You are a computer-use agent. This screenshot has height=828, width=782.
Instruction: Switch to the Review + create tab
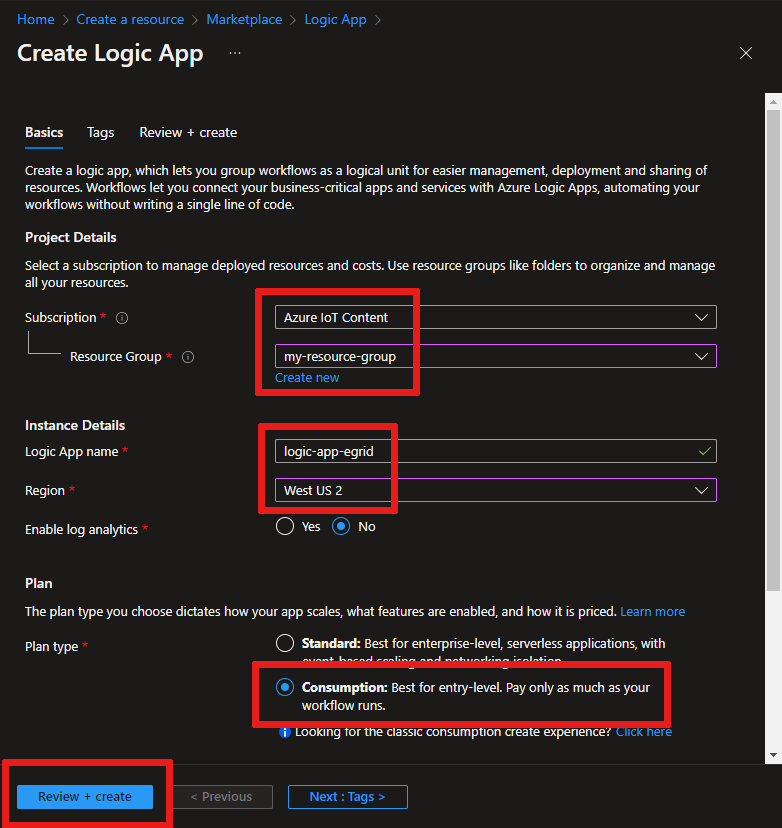point(188,133)
